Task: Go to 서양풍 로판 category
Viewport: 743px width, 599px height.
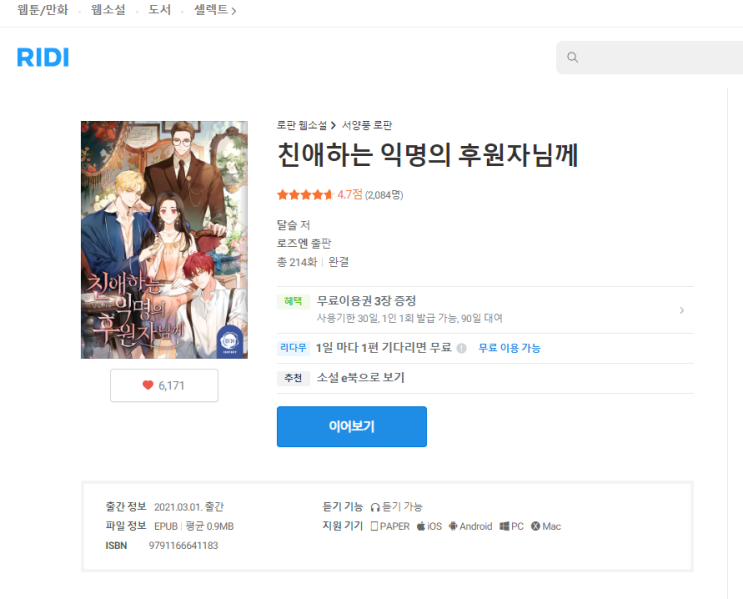Action: point(367,125)
